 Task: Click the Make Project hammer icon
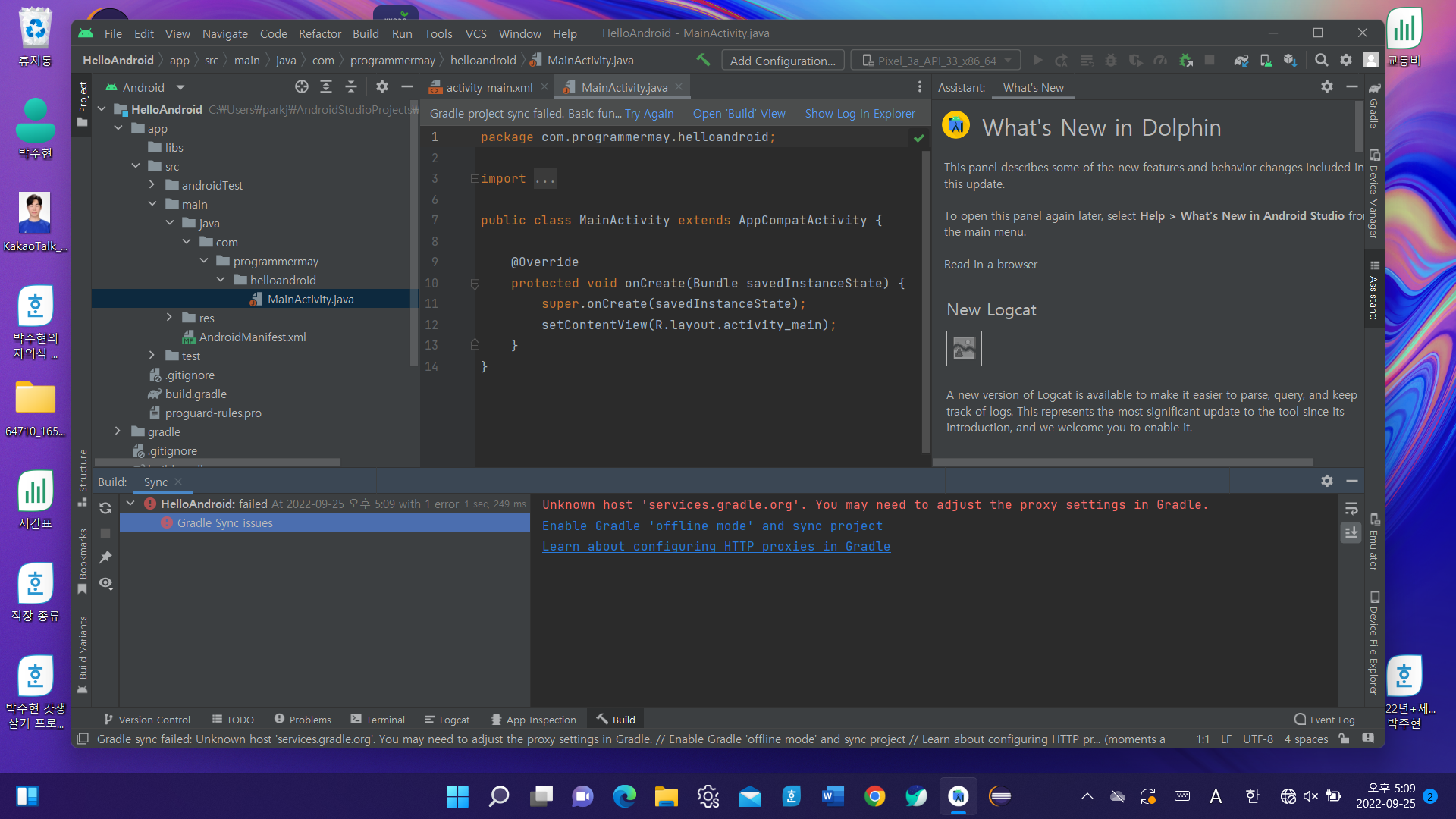pos(703,60)
